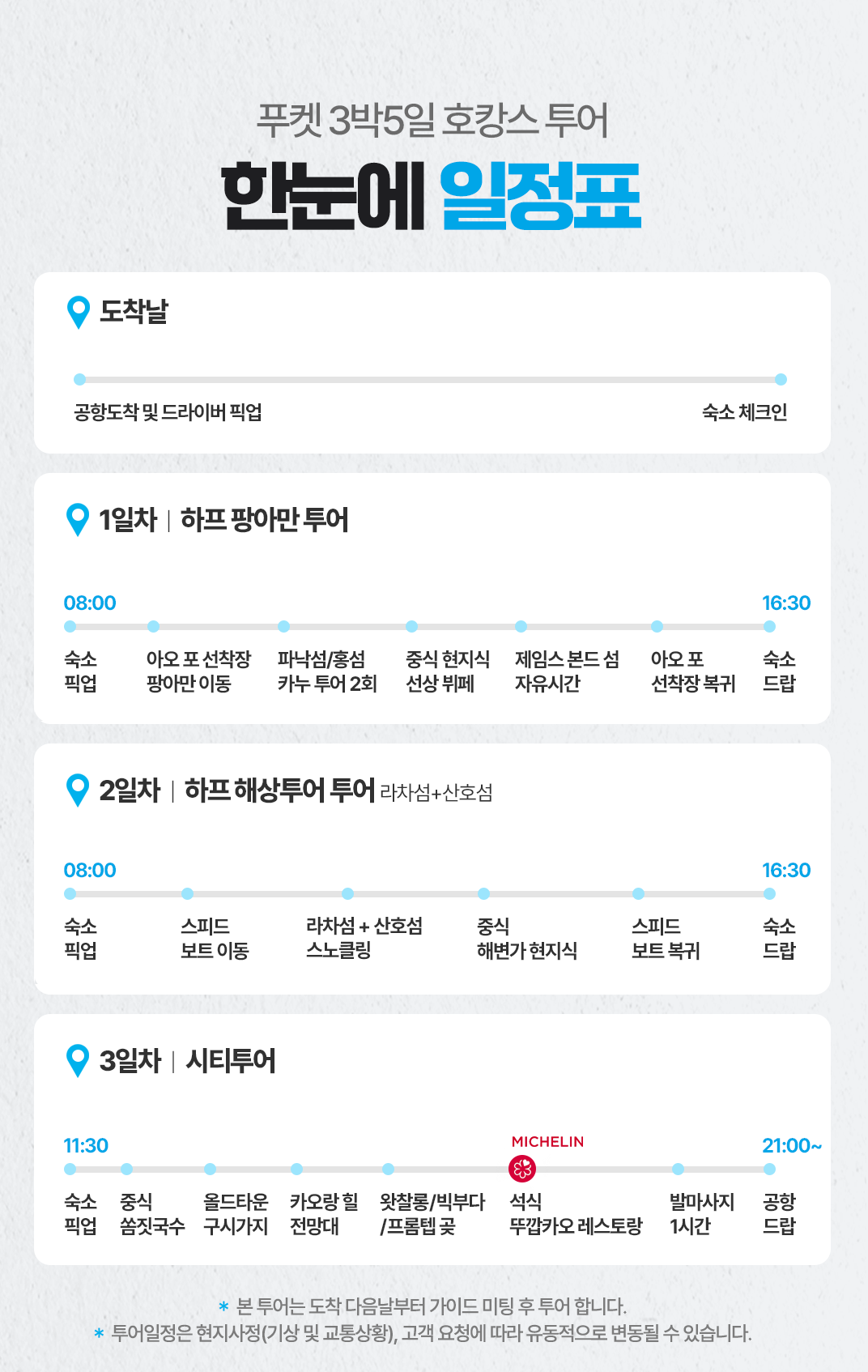The width and height of the screenshot is (868, 1372).
Task: Click the 공항도착 및 드라이버 픽업 label
Action: click(x=168, y=412)
